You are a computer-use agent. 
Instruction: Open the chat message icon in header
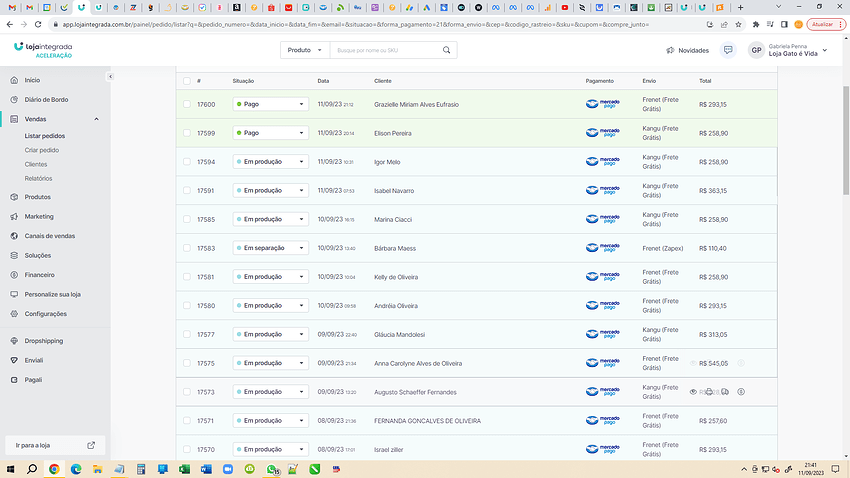click(728, 50)
